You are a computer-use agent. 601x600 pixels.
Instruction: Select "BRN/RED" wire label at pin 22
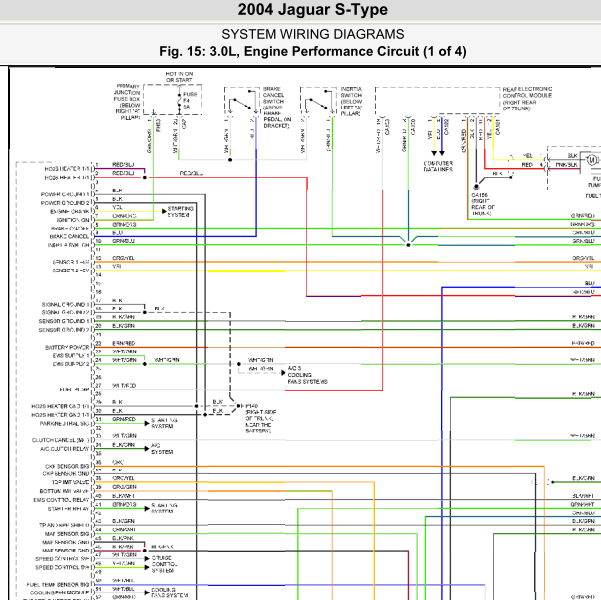click(123, 343)
